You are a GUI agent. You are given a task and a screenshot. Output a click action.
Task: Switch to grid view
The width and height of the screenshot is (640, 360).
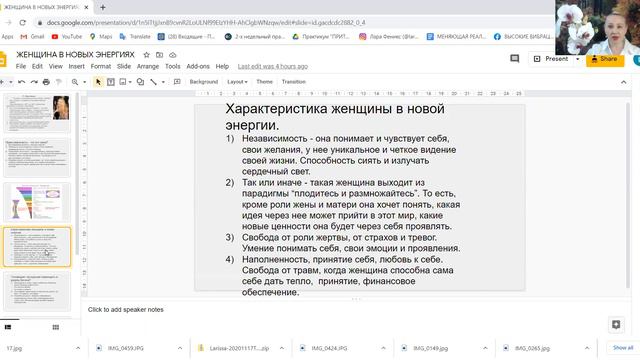pyautogui.click(x=56, y=327)
